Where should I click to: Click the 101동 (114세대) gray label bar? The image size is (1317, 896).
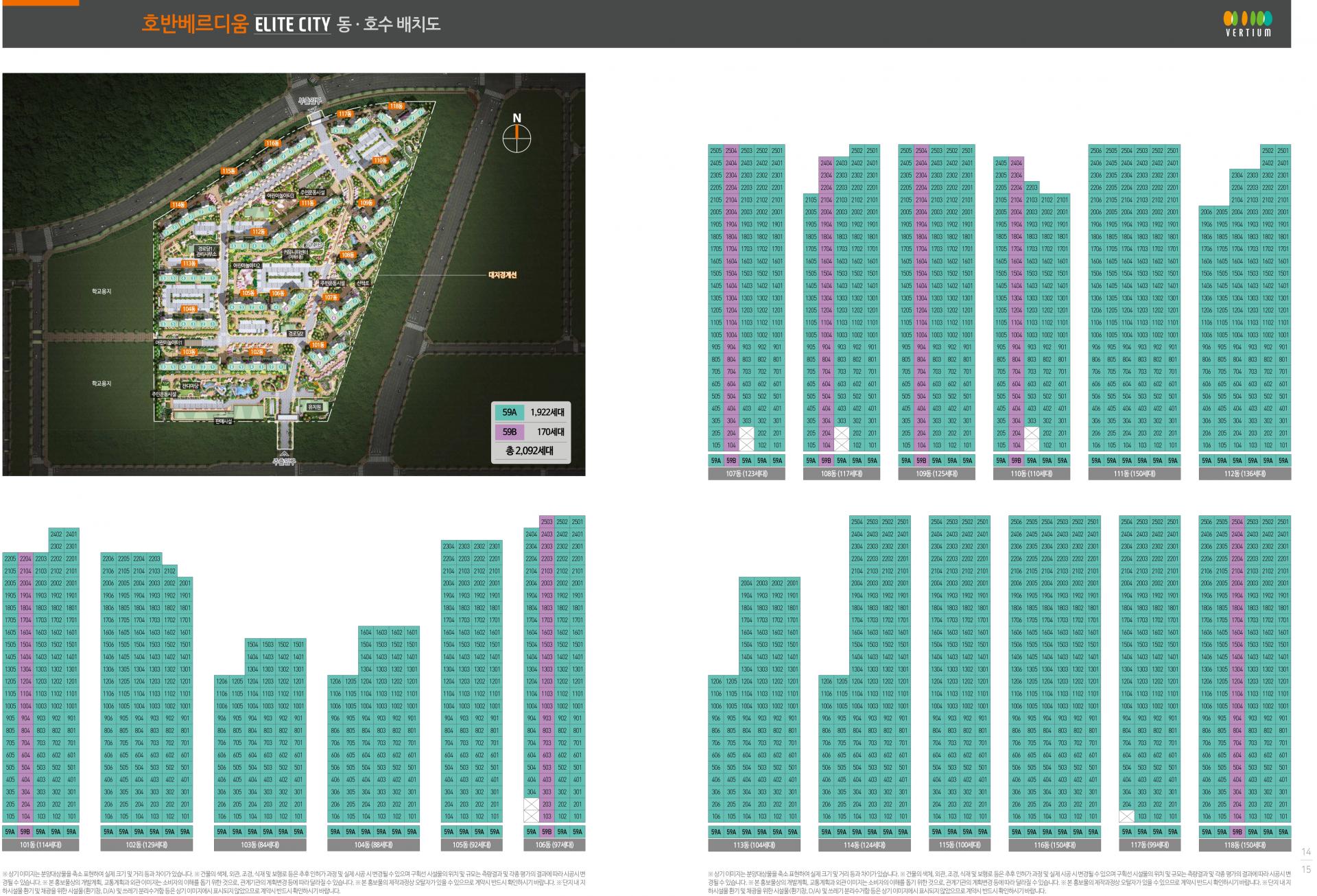(x=41, y=845)
